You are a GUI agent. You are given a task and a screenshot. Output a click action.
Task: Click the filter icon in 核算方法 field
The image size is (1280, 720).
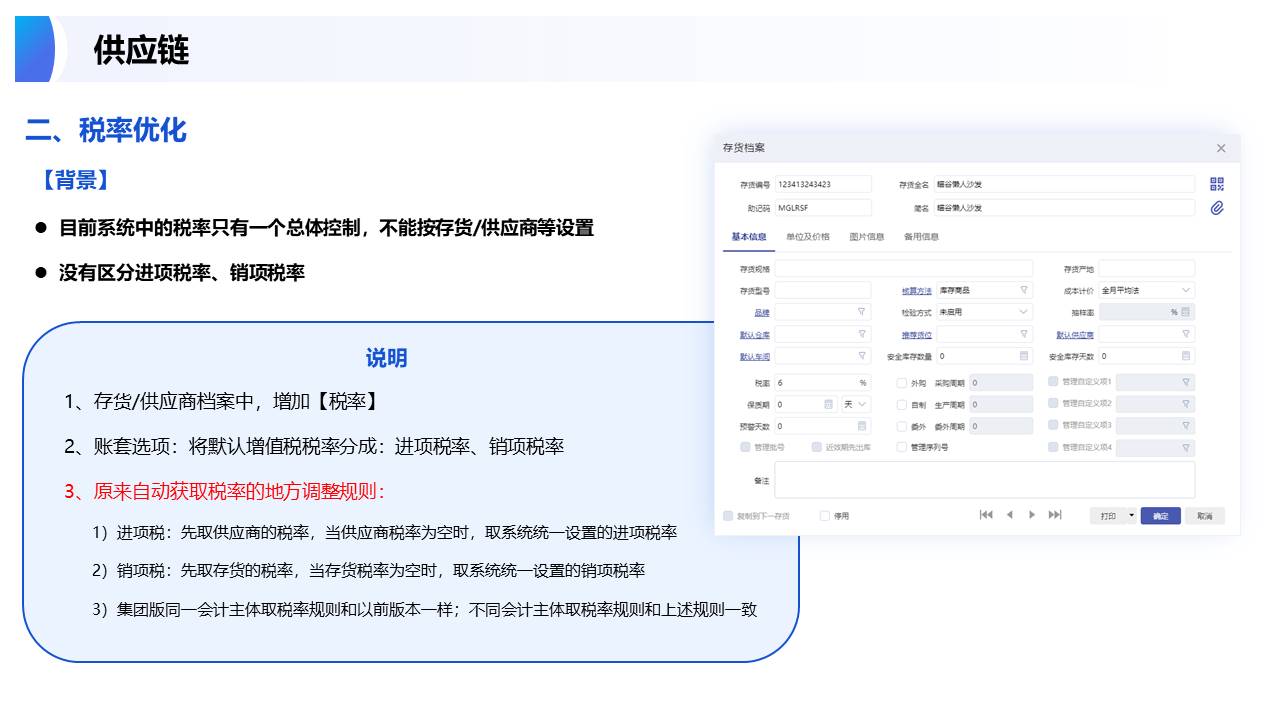(x=1024, y=290)
